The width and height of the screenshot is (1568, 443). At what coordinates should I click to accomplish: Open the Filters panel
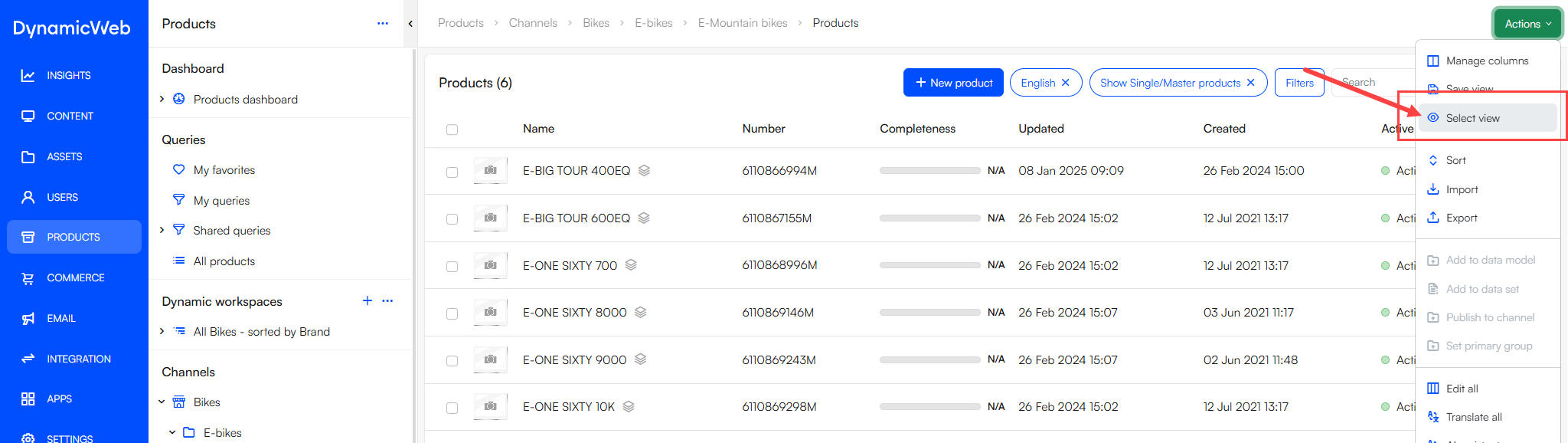point(1299,82)
